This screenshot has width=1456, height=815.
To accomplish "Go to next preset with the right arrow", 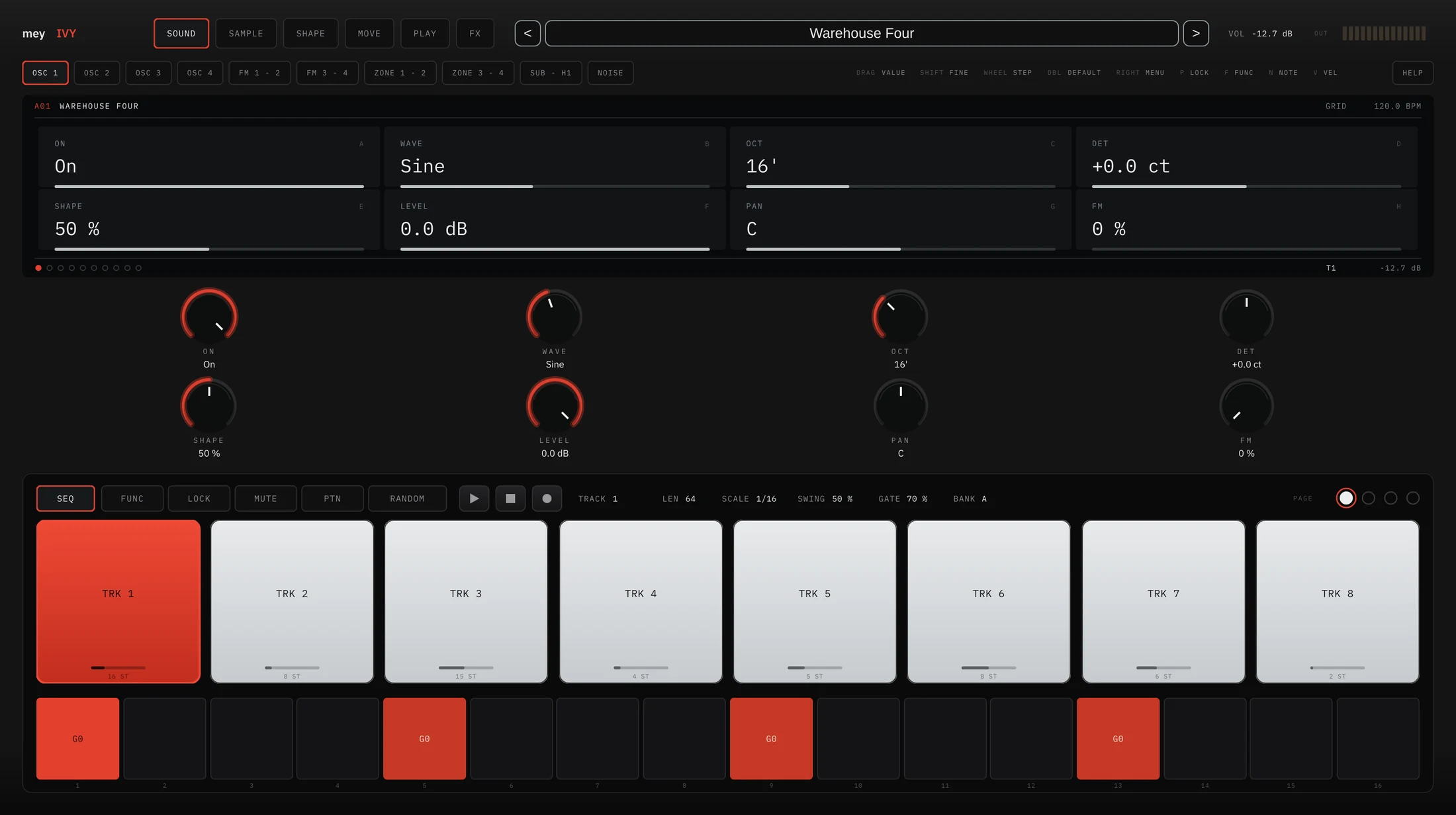I will click(1196, 33).
